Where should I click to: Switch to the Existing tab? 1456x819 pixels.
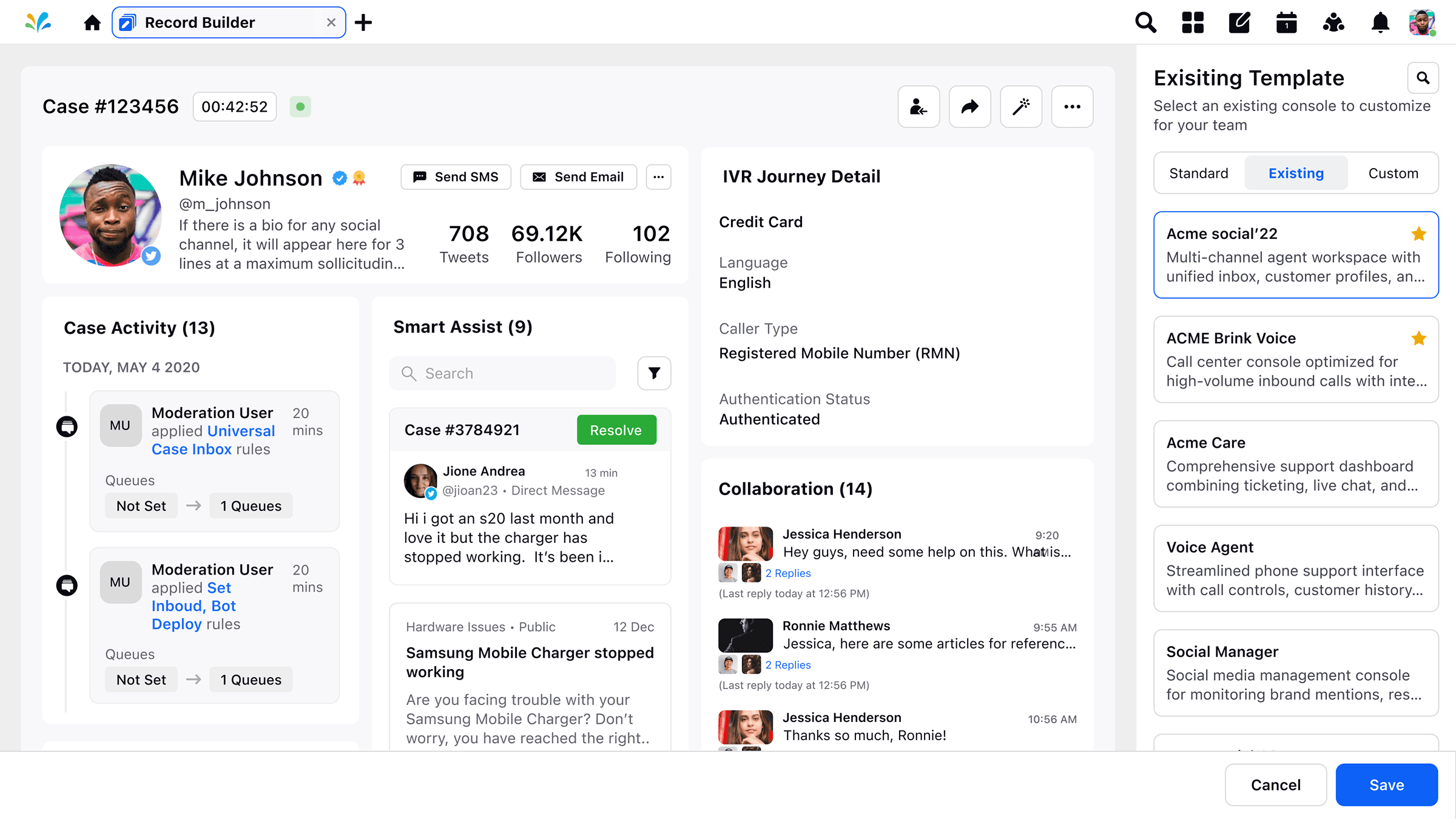(x=1296, y=174)
